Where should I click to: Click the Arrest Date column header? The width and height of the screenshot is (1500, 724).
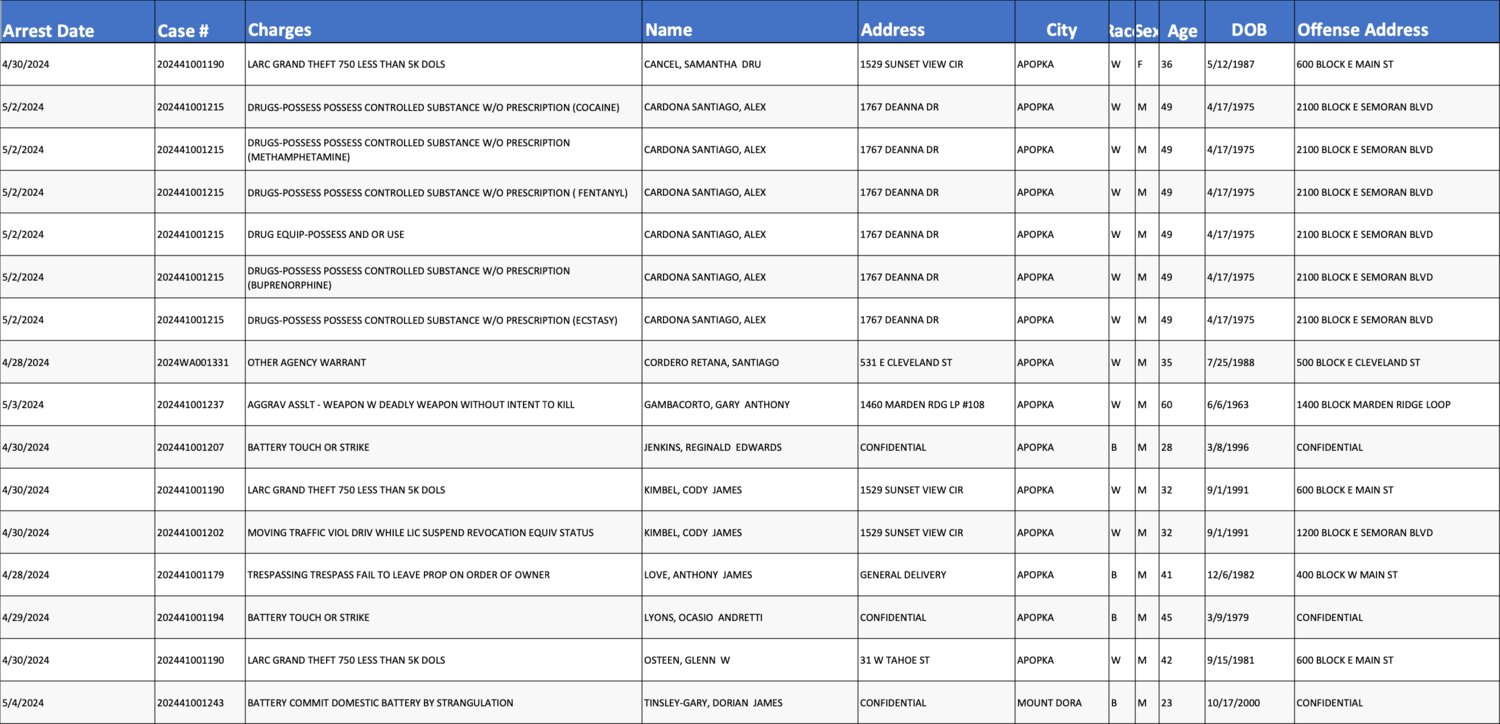[x=77, y=22]
